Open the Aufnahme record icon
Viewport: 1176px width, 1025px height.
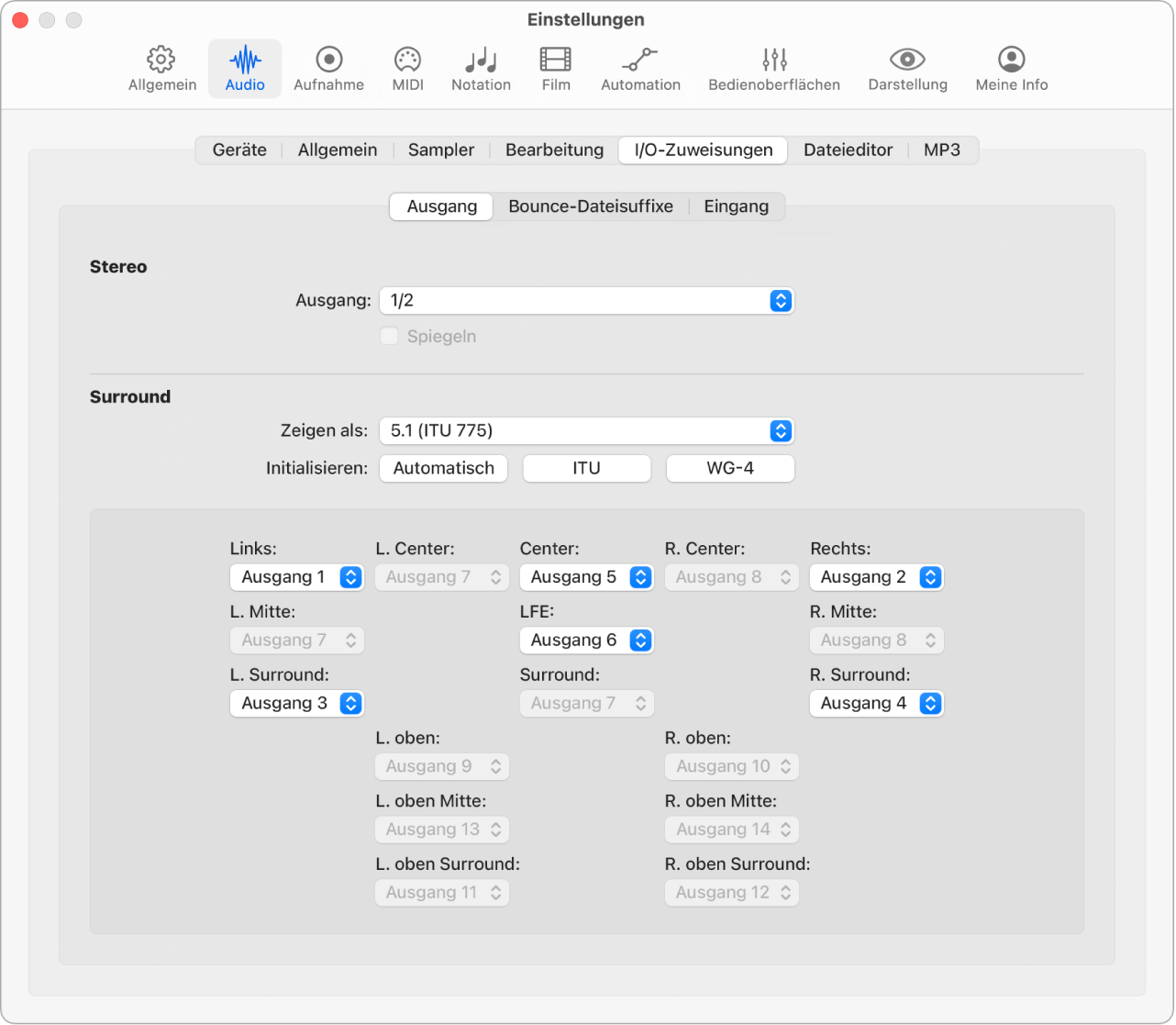pyautogui.click(x=328, y=60)
